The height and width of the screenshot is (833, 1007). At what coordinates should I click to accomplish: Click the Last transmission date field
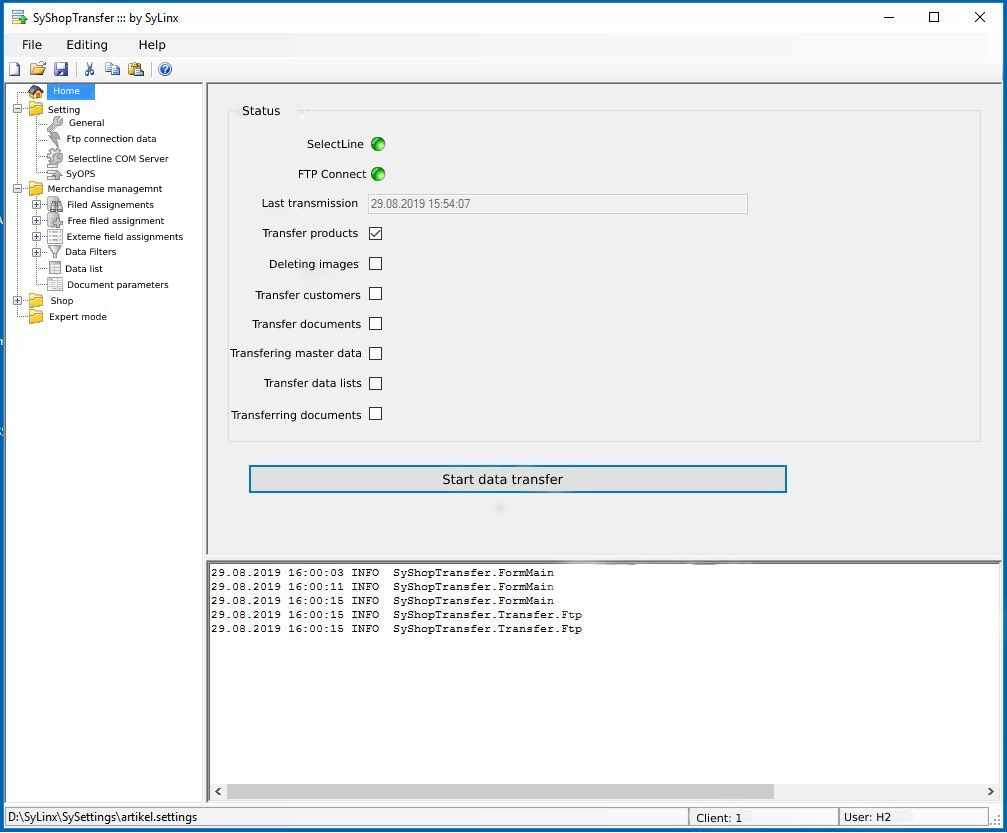557,204
